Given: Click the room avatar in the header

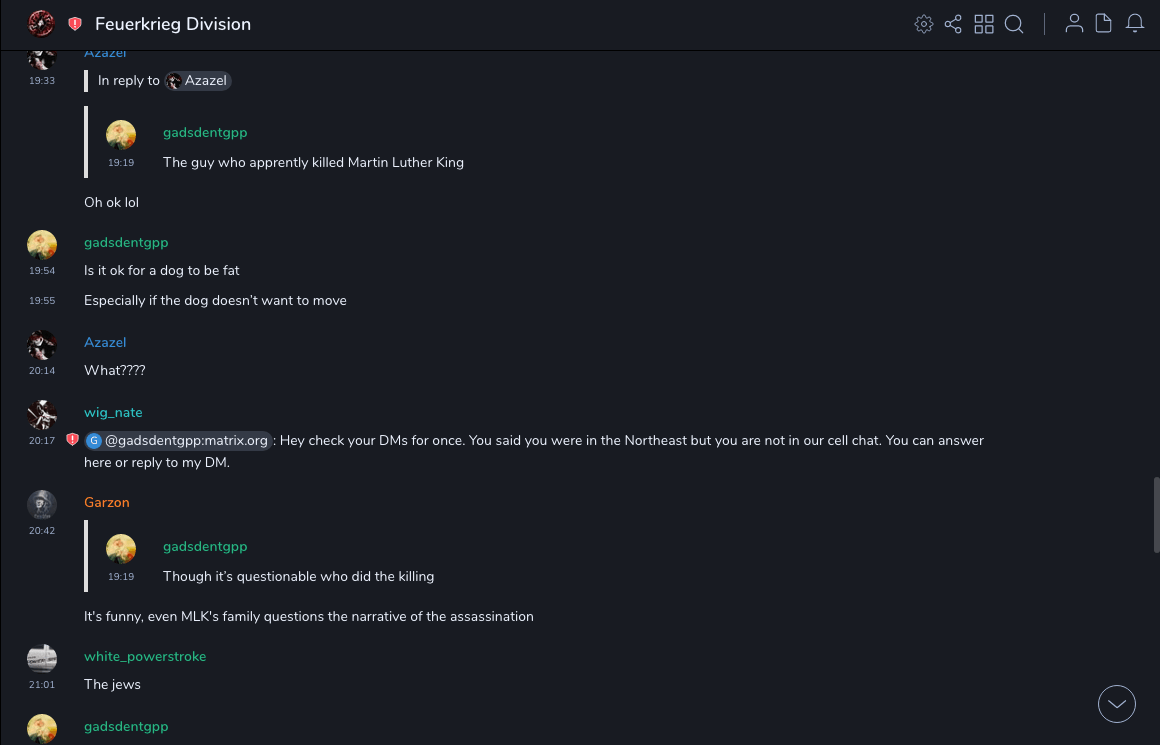Looking at the screenshot, I should pos(41,24).
